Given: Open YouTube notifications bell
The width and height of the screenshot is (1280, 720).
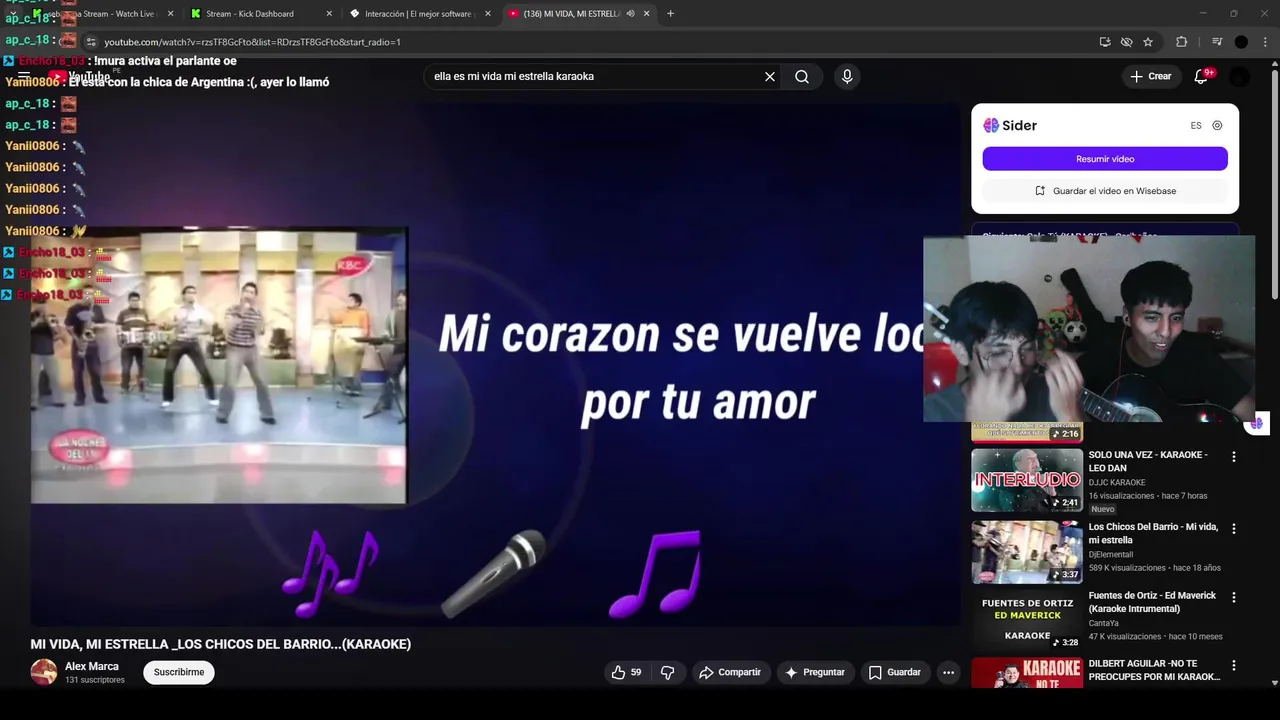Looking at the screenshot, I should (x=1201, y=76).
